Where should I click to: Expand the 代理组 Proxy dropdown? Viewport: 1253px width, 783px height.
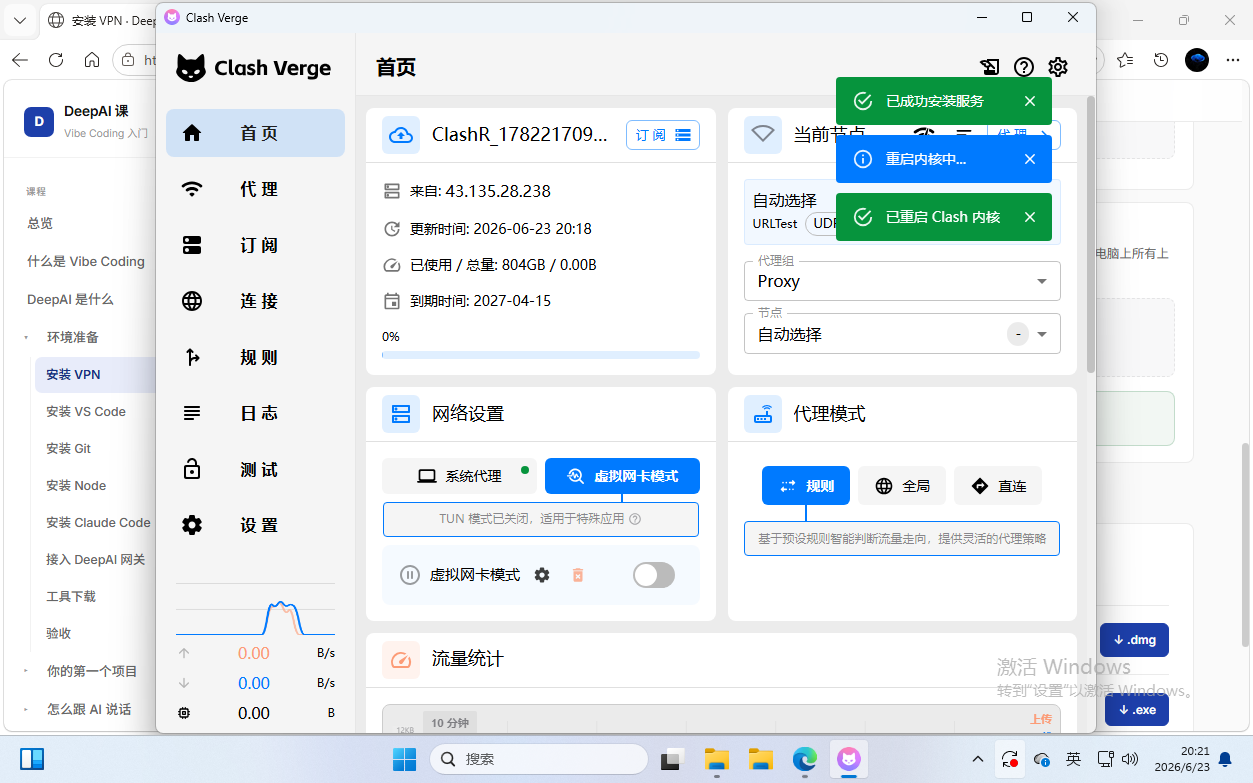pos(902,281)
